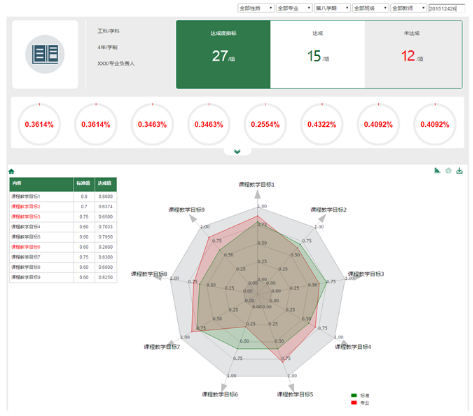The image size is (473, 416).
Task: Click radar axis label 课程教学目标3
Action: [366, 274]
